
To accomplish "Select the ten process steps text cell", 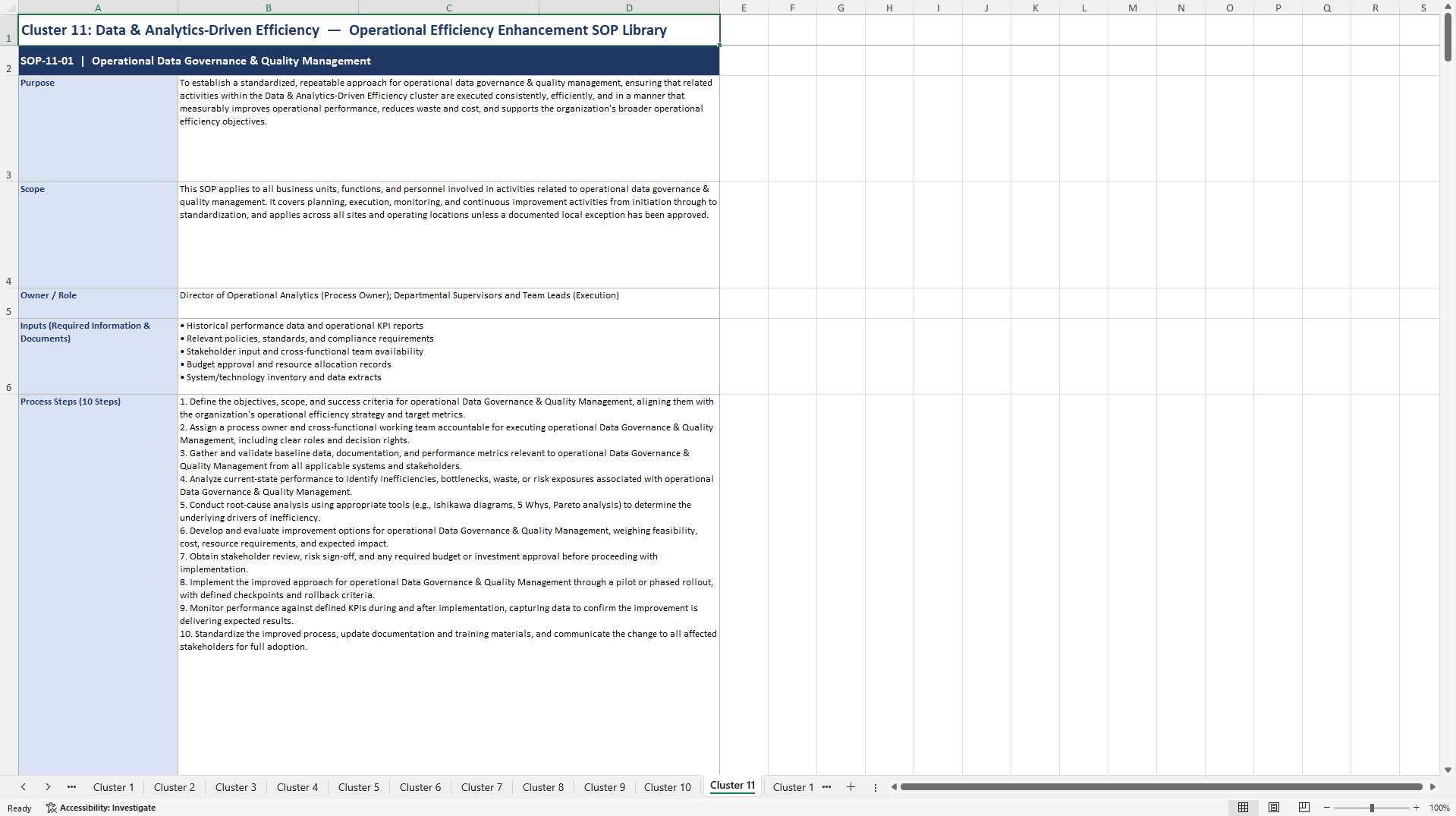I will click(448, 584).
